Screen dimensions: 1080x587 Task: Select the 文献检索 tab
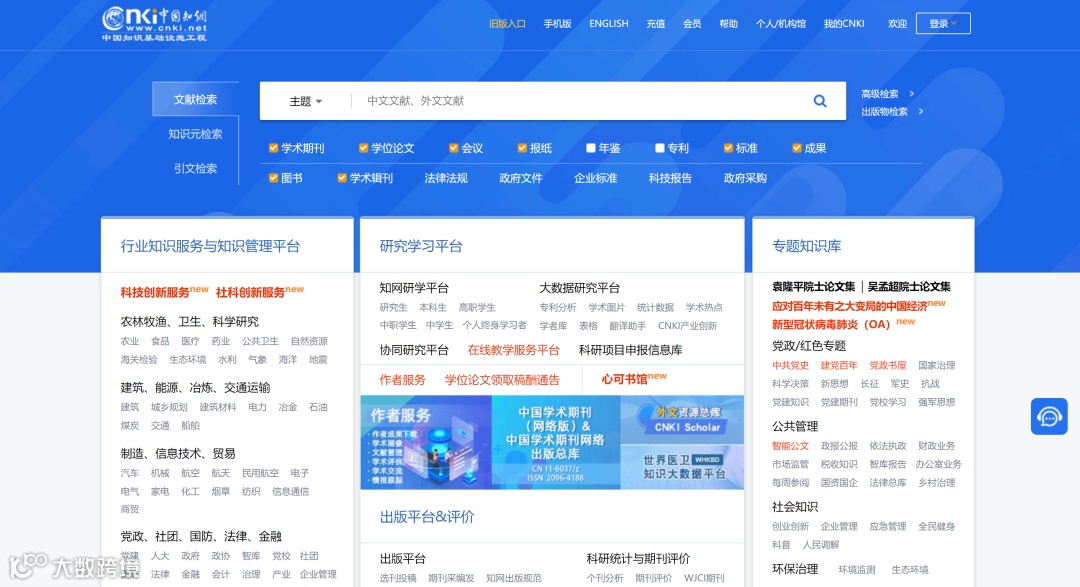[x=196, y=99]
